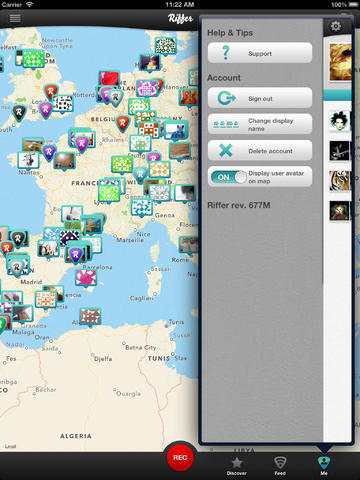
Task: Click the teal X delete icon
Action: click(x=226, y=150)
